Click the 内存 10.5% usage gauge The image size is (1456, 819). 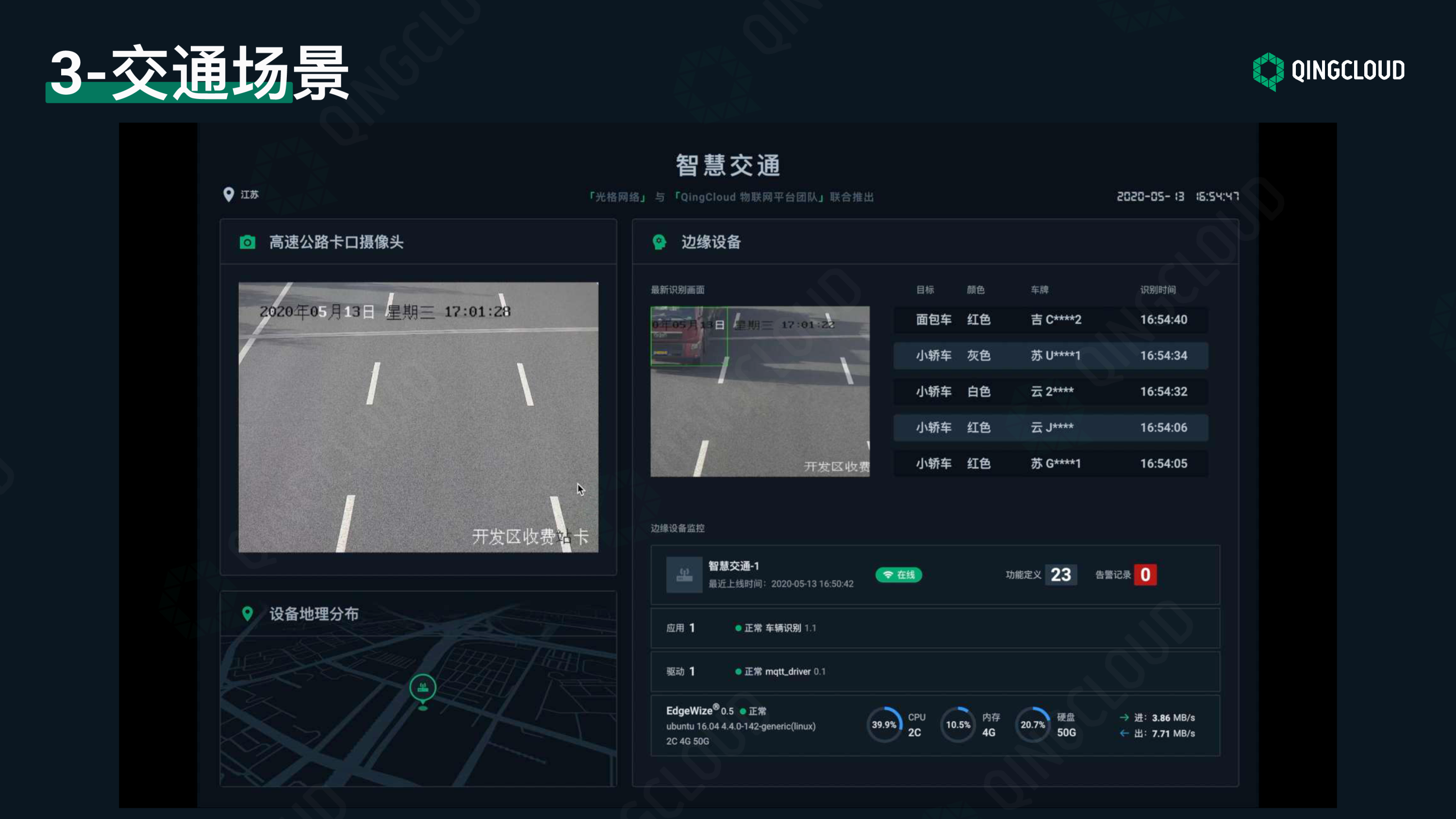coord(958,725)
